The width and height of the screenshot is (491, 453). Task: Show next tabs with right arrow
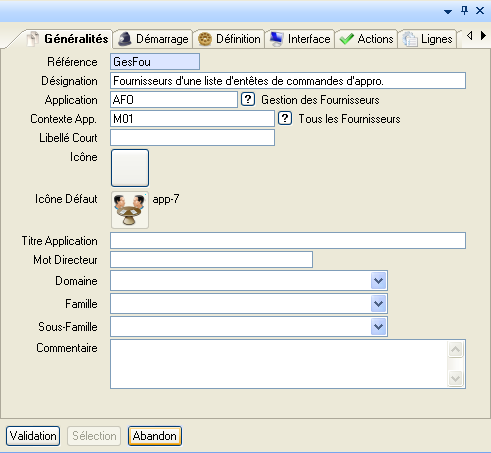click(x=483, y=35)
